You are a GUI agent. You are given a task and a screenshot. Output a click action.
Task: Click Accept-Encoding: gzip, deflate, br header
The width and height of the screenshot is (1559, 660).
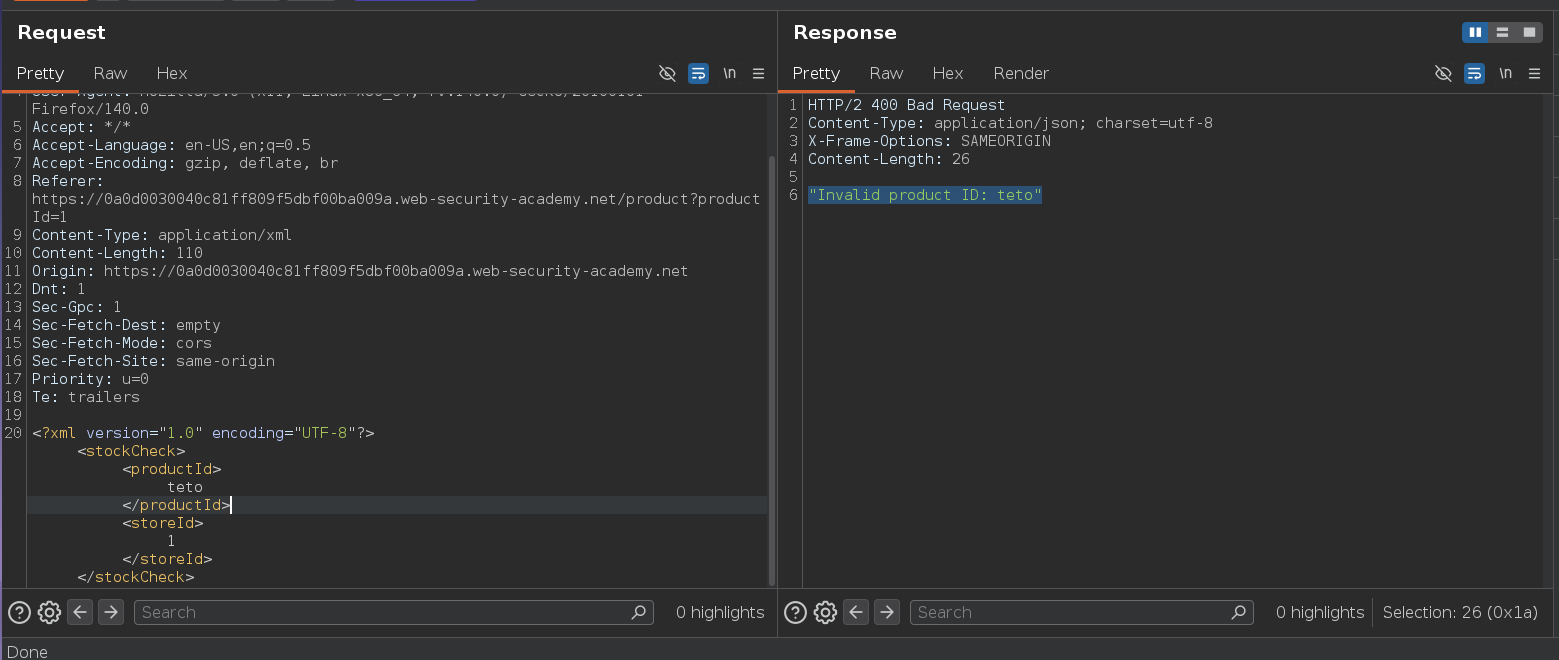point(185,163)
